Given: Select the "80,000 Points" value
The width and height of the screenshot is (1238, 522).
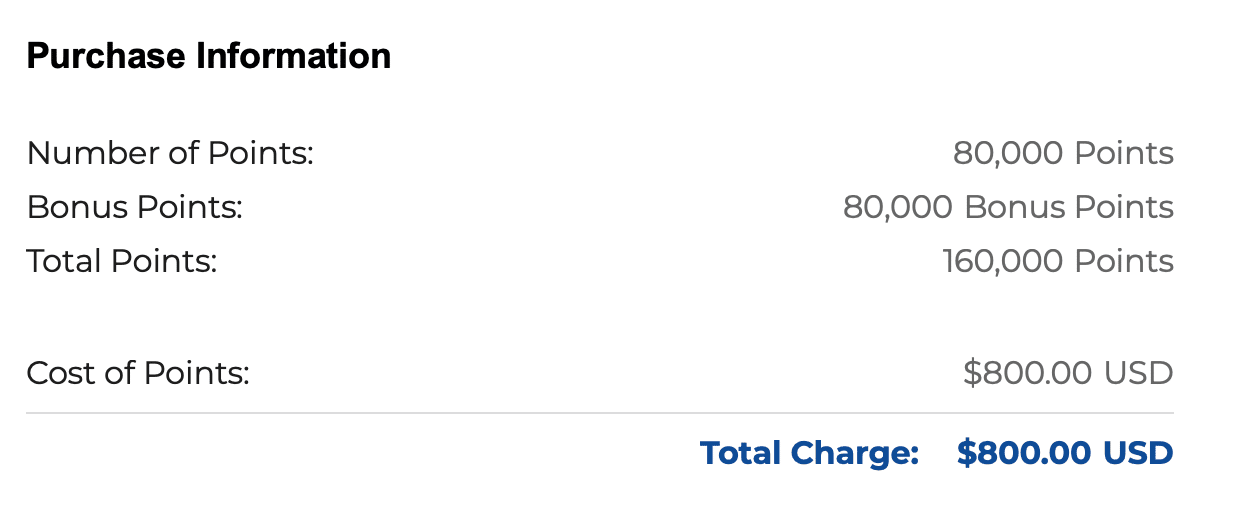Looking at the screenshot, I should point(1063,154).
